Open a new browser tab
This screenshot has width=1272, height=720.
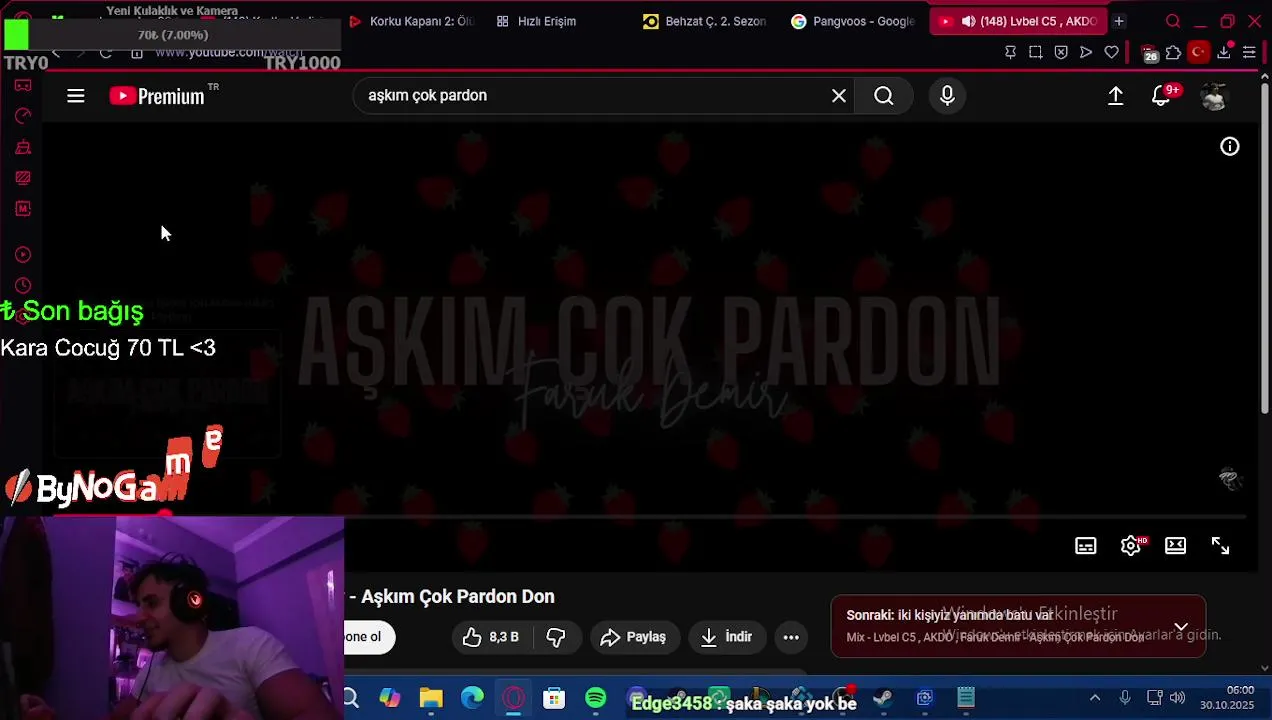pyautogui.click(x=1119, y=21)
